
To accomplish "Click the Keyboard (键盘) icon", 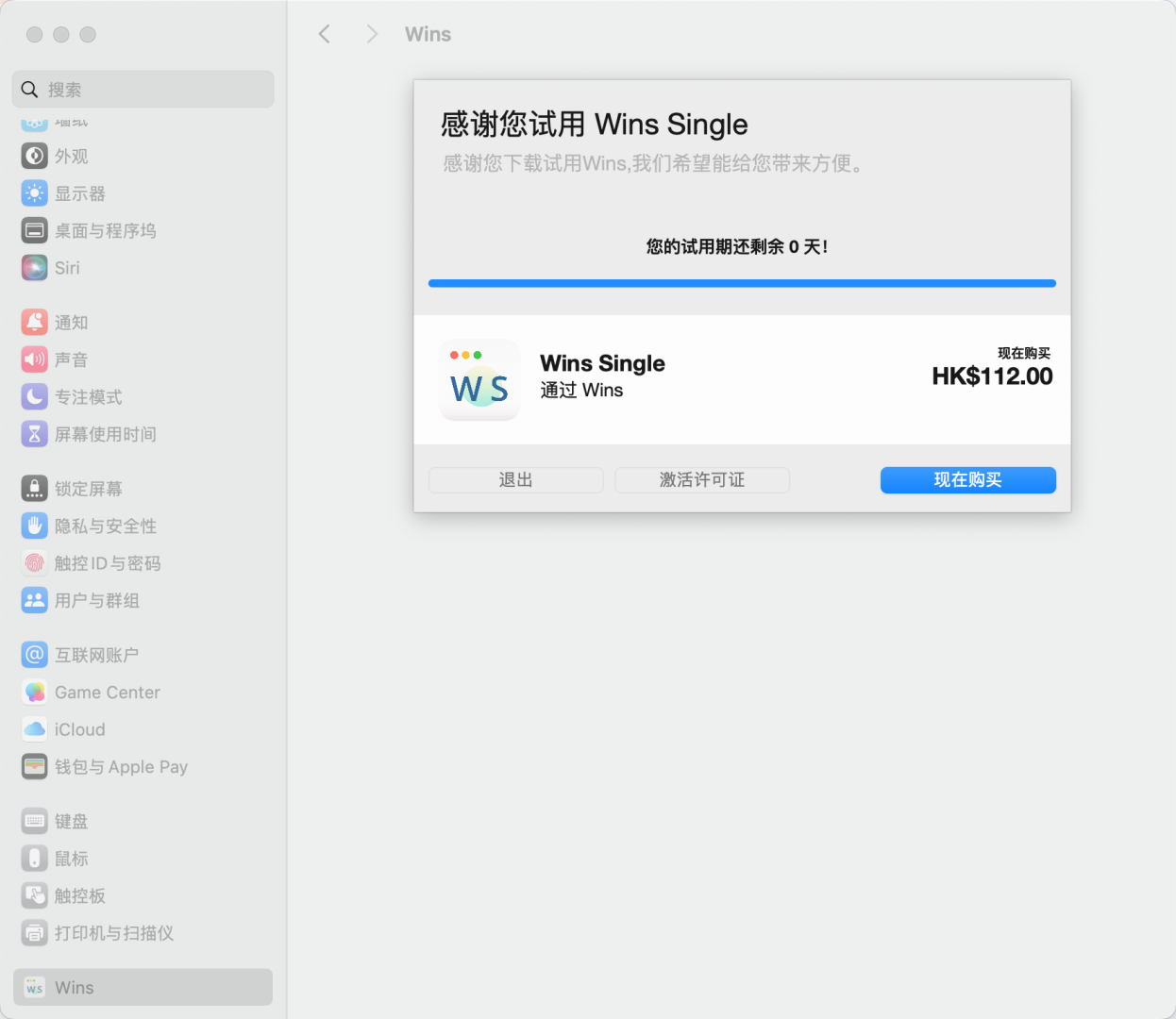I will click(x=35, y=821).
